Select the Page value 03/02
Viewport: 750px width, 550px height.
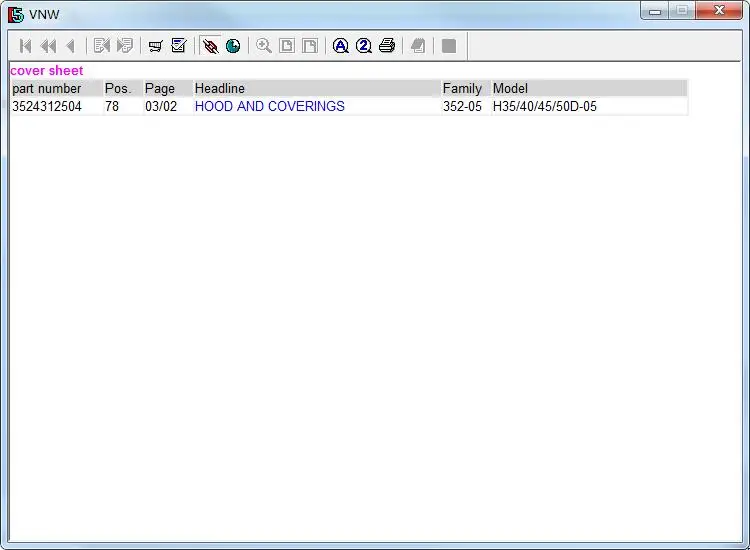pos(161,106)
